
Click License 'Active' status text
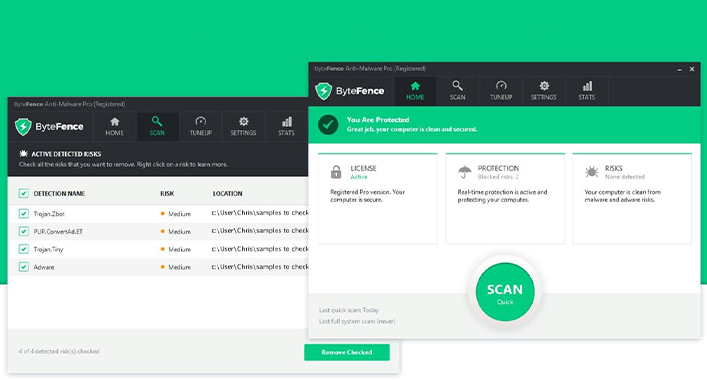click(359, 177)
